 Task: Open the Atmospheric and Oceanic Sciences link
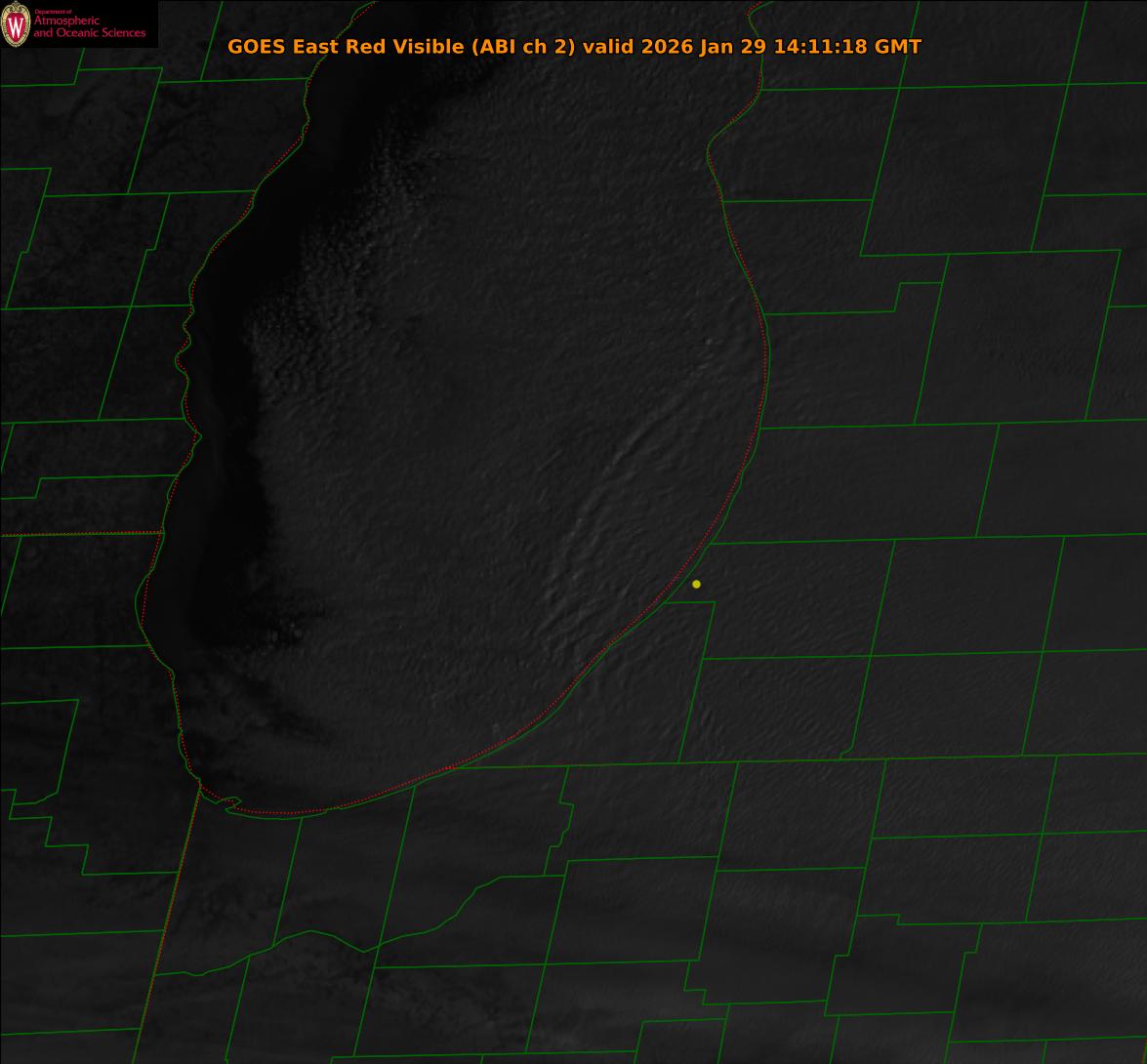coord(89,27)
